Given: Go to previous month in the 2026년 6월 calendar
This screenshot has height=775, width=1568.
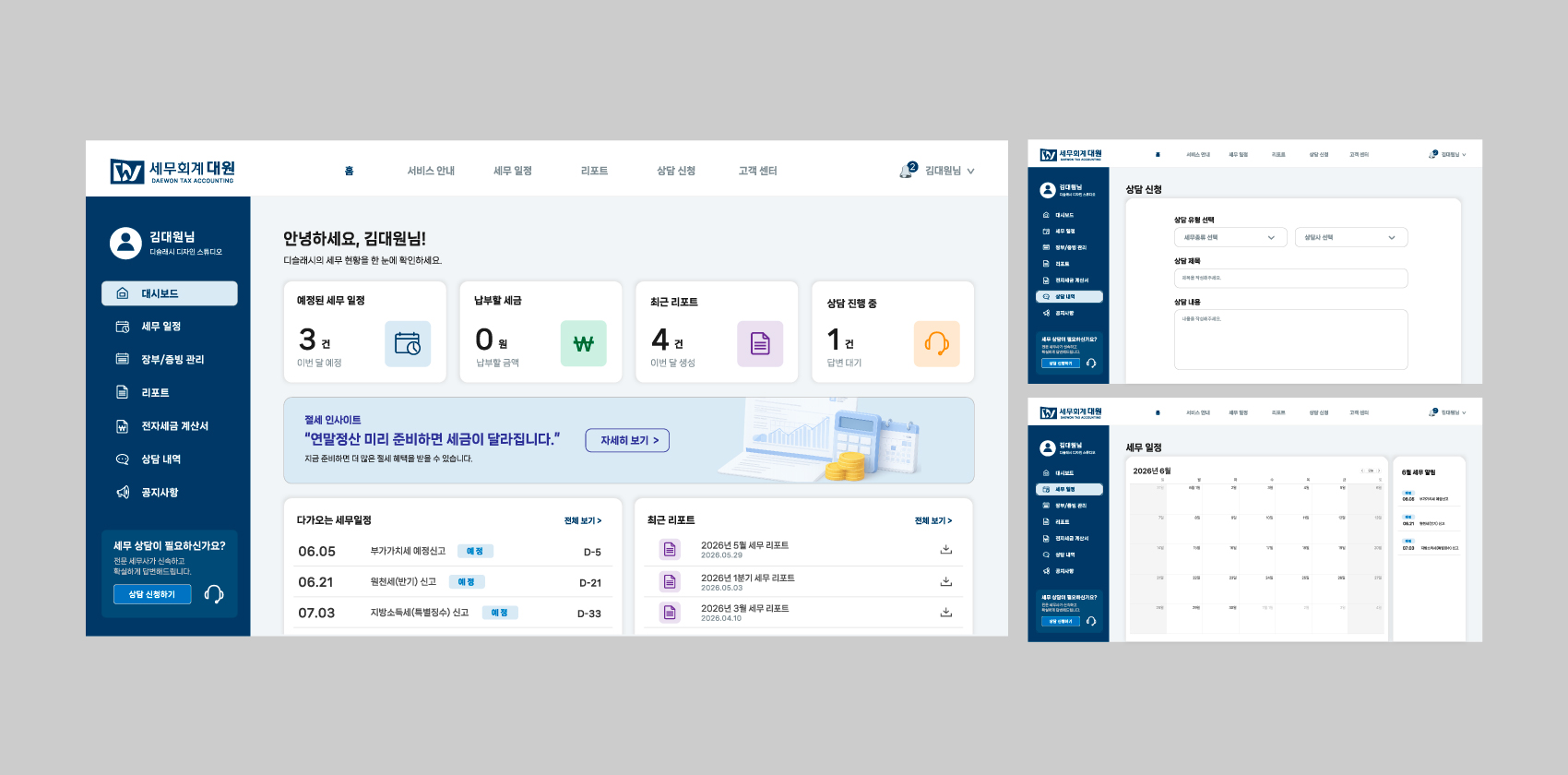Looking at the screenshot, I should tap(1362, 471).
